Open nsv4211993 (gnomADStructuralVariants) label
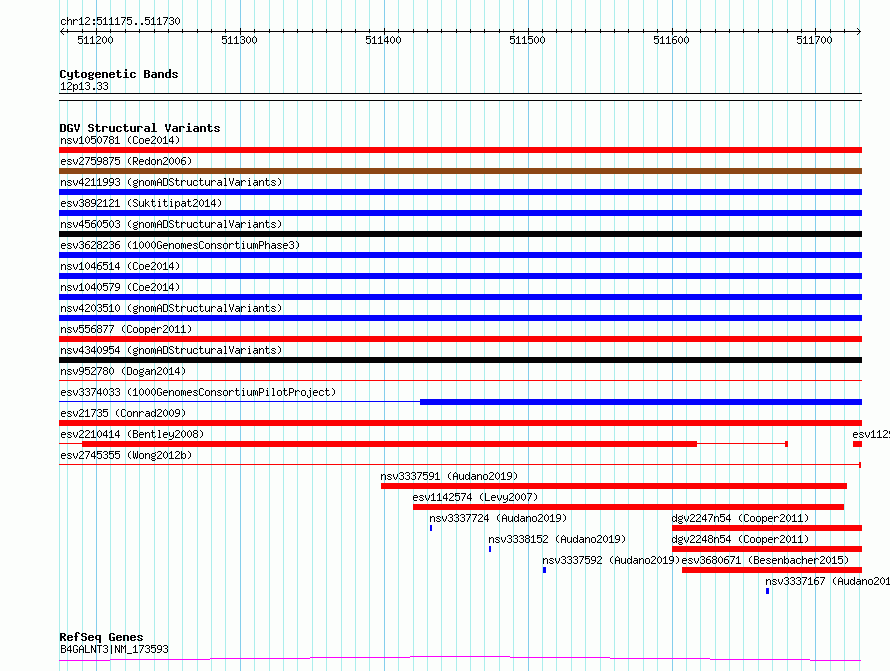The width and height of the screenshot is (890, 671). click(171, 182)
